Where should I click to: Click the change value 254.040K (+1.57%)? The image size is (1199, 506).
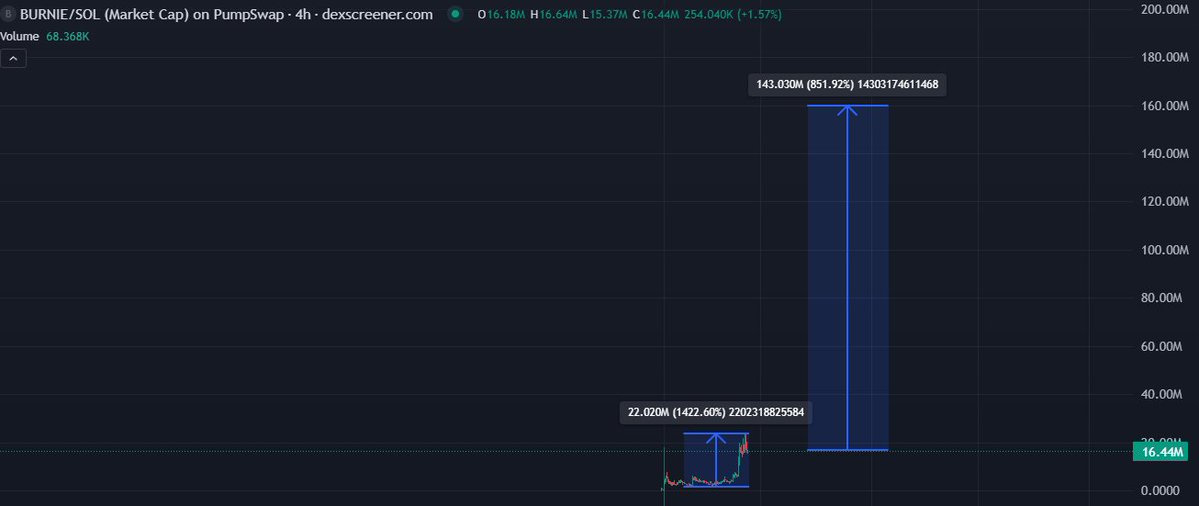click(x=733, y=15)
